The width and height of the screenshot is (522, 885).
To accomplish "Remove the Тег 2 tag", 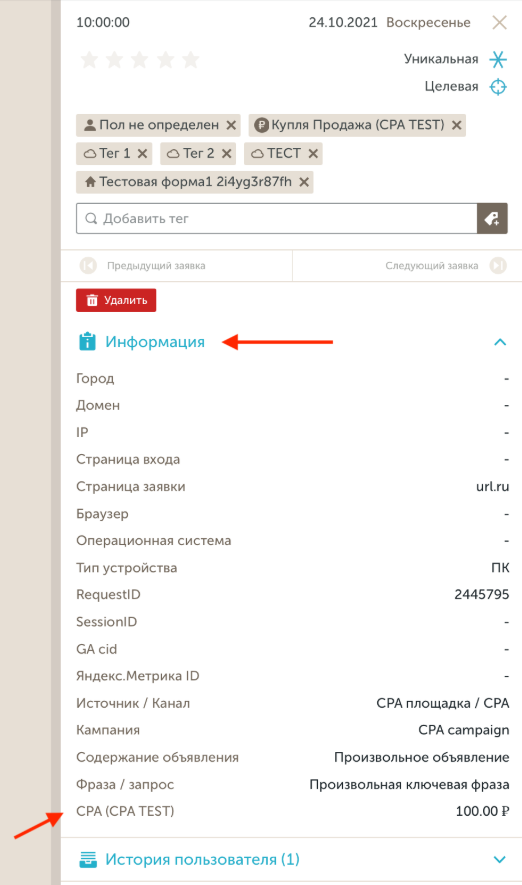I will 226,154.
